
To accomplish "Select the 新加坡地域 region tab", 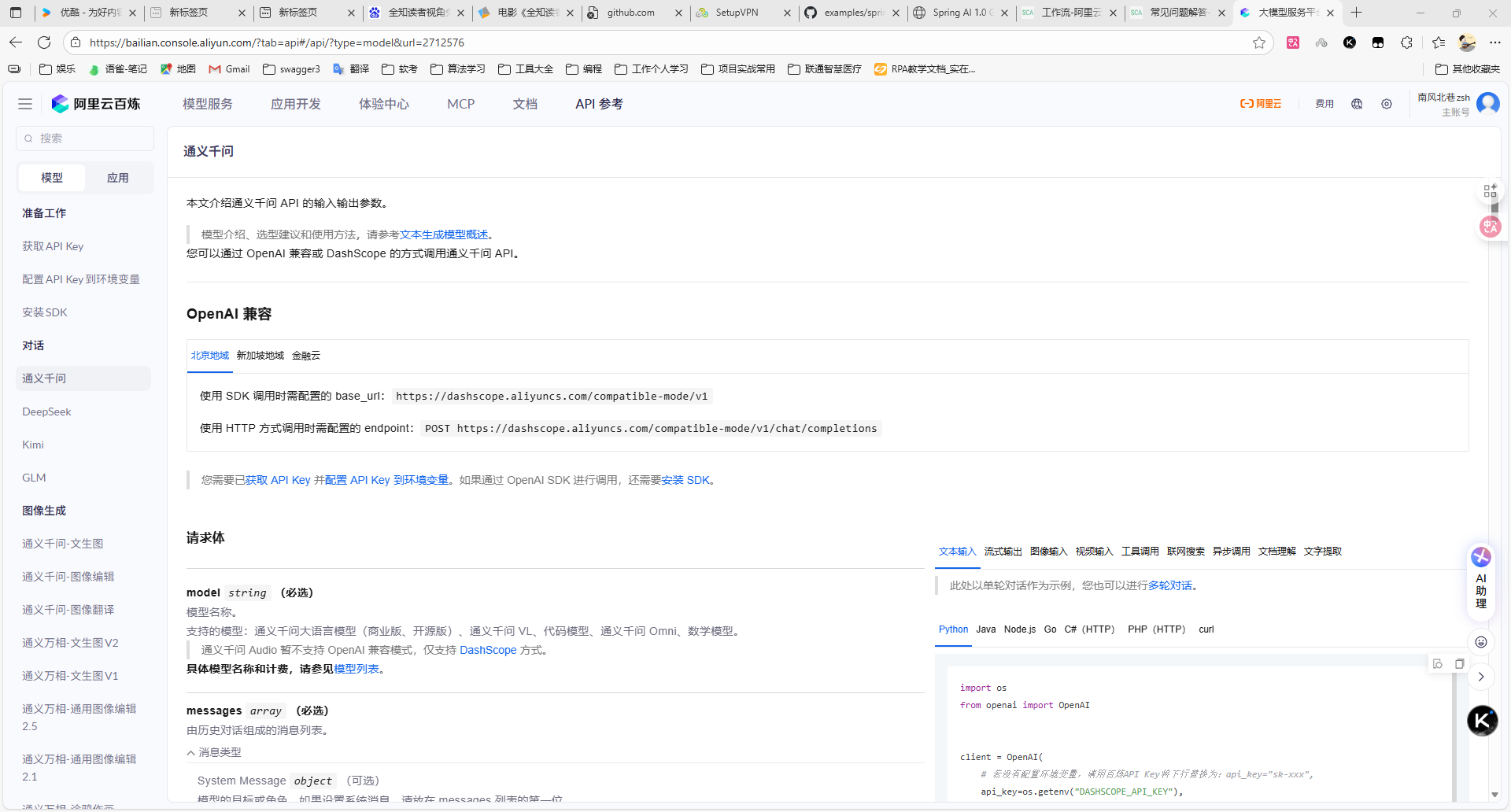I will [260, 356].
